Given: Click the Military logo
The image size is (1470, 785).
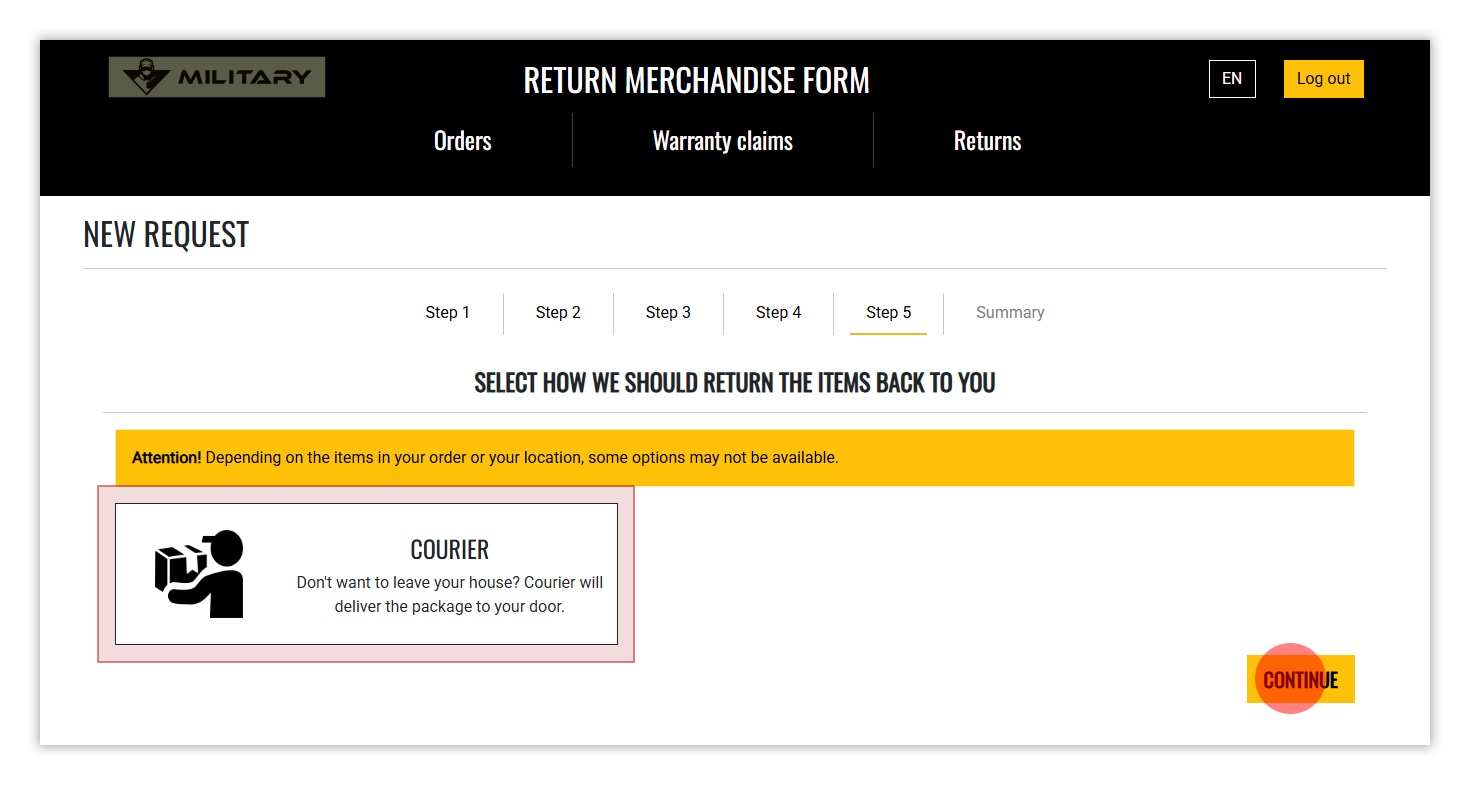Looking at the screenshot, I should 217,77.
